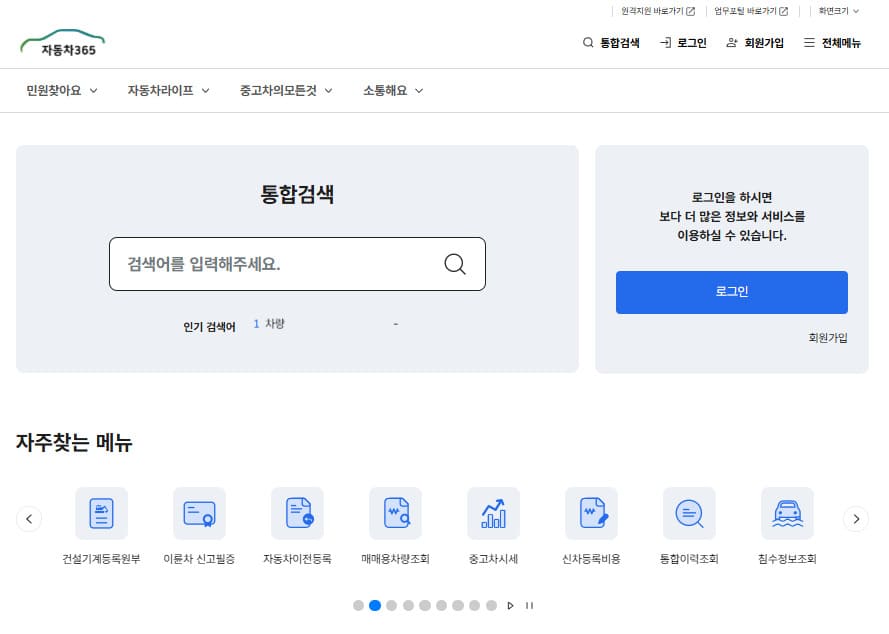Screen dimensions: 889x634
Task: Select last carousel page dot
Action: tap(492, 606)
